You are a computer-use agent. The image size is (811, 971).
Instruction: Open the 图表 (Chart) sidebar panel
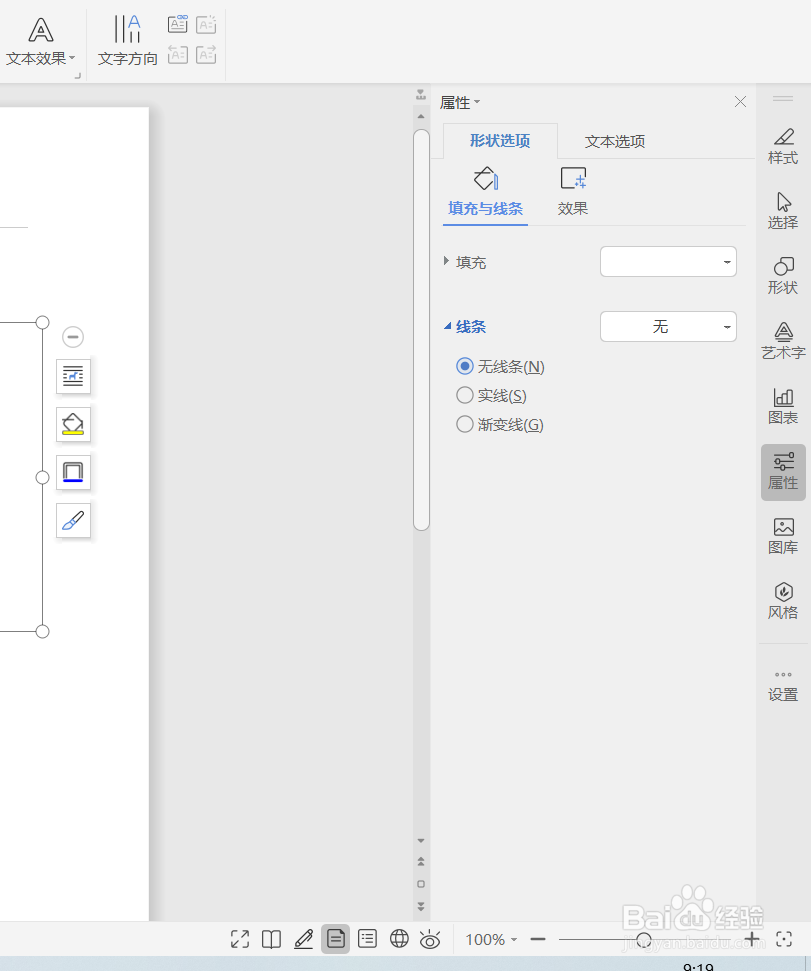[x=782, y=407]
